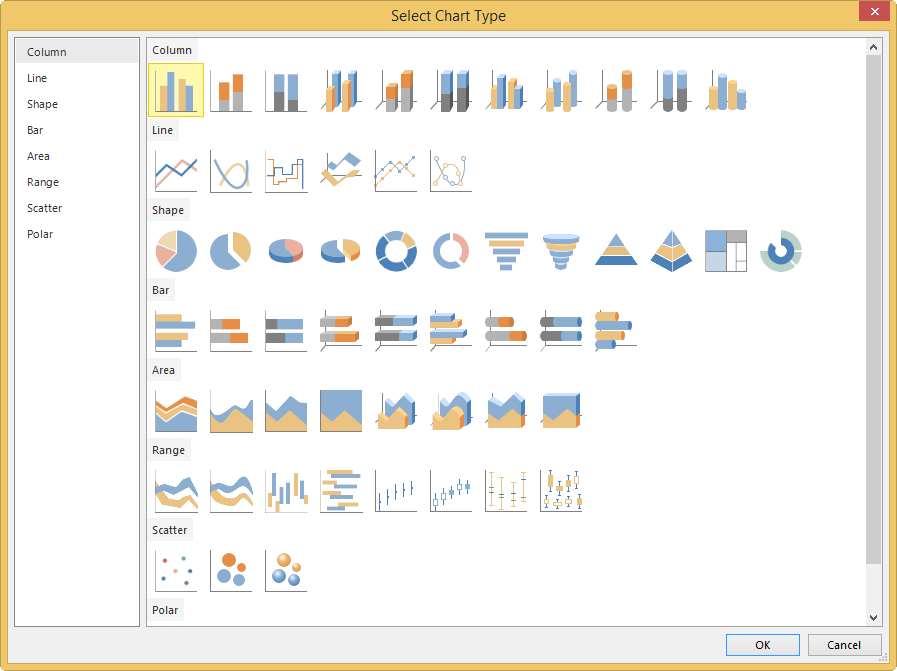Viewport: 897px width, 671px height.
Task: Select Polar category in sidebar
Action: (77, 234)
